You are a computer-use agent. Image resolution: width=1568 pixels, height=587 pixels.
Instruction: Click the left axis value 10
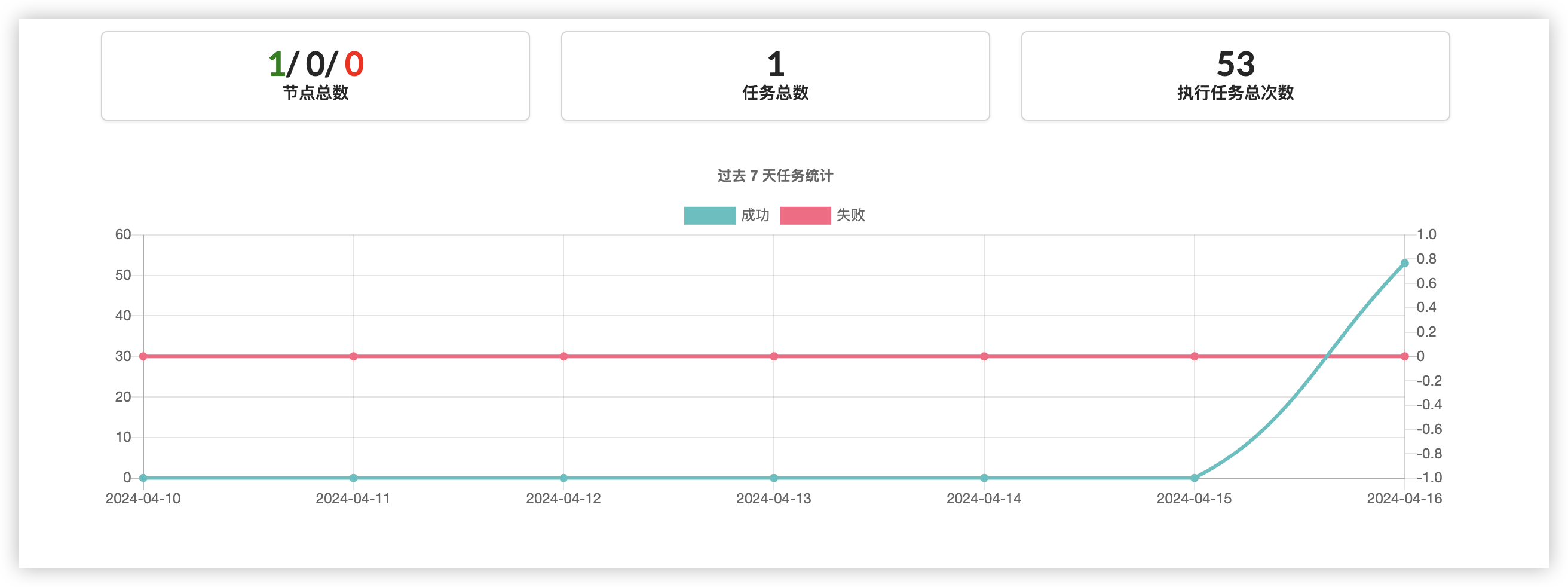tap(123, 437)
